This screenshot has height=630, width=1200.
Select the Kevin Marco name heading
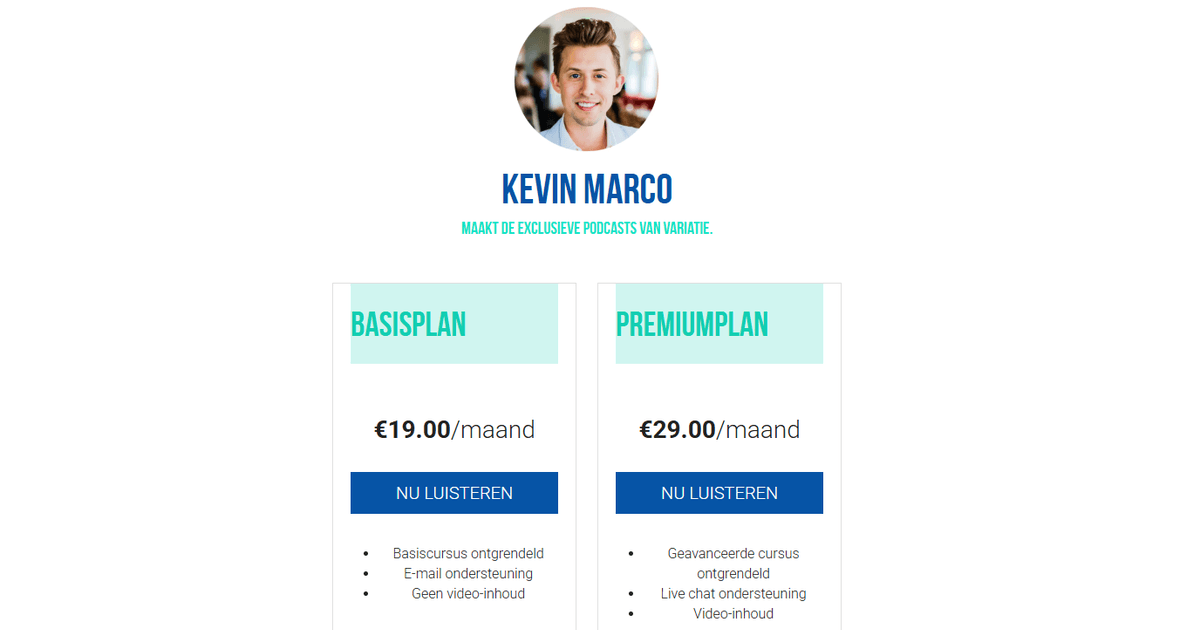pos(587,189)
